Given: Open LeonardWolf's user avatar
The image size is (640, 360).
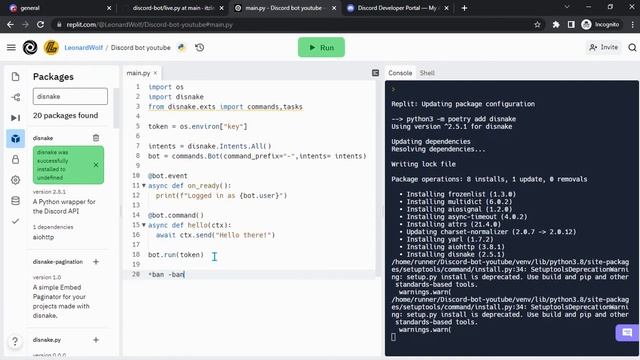Looking at the screenshot, I should tap(51, 48).
